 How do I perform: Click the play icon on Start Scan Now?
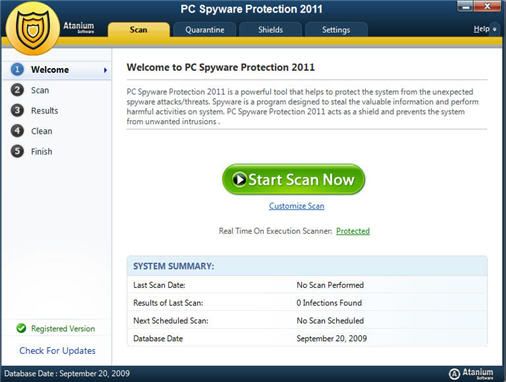(x=239, y=179)
